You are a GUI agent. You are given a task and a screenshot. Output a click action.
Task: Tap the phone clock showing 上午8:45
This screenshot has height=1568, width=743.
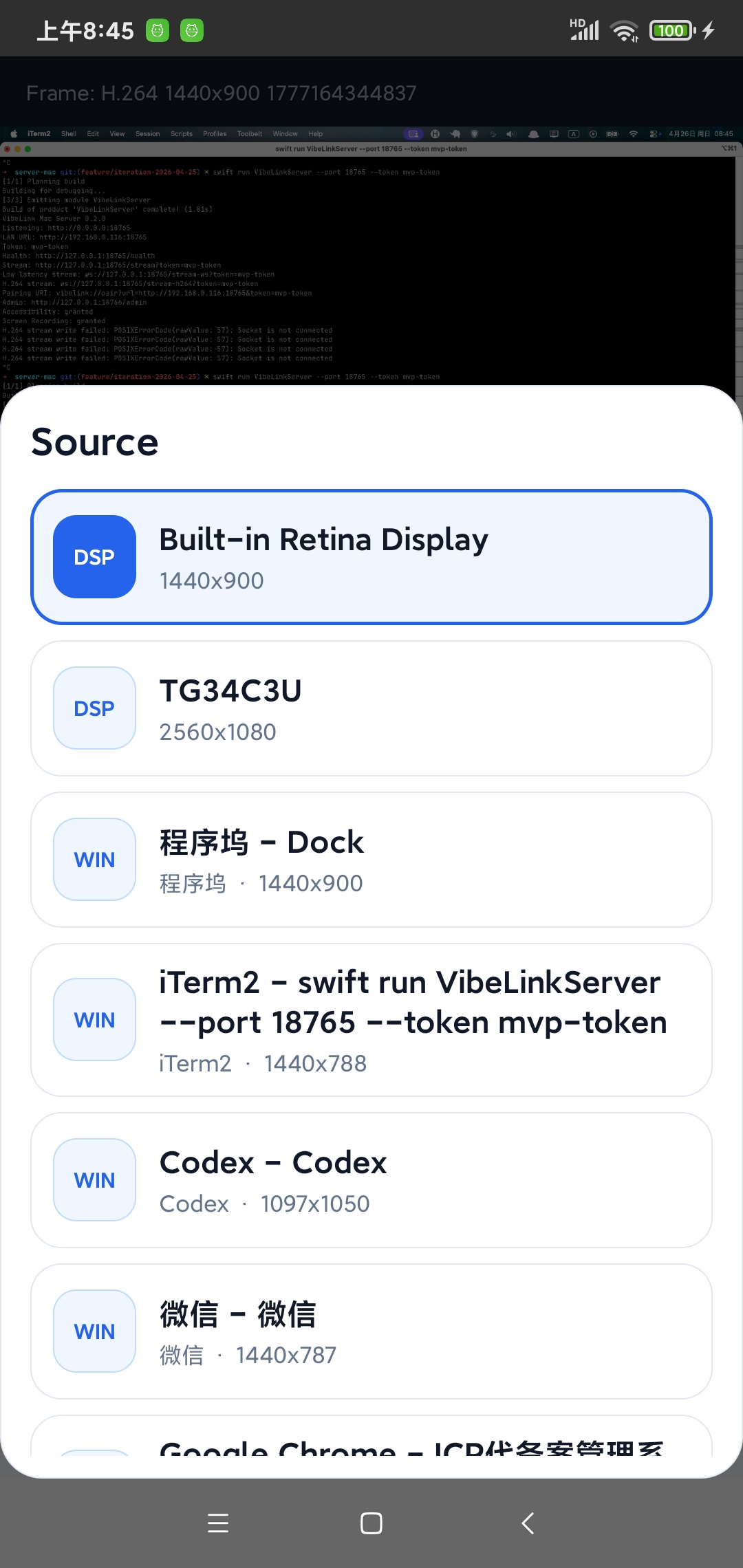point(85,31)
